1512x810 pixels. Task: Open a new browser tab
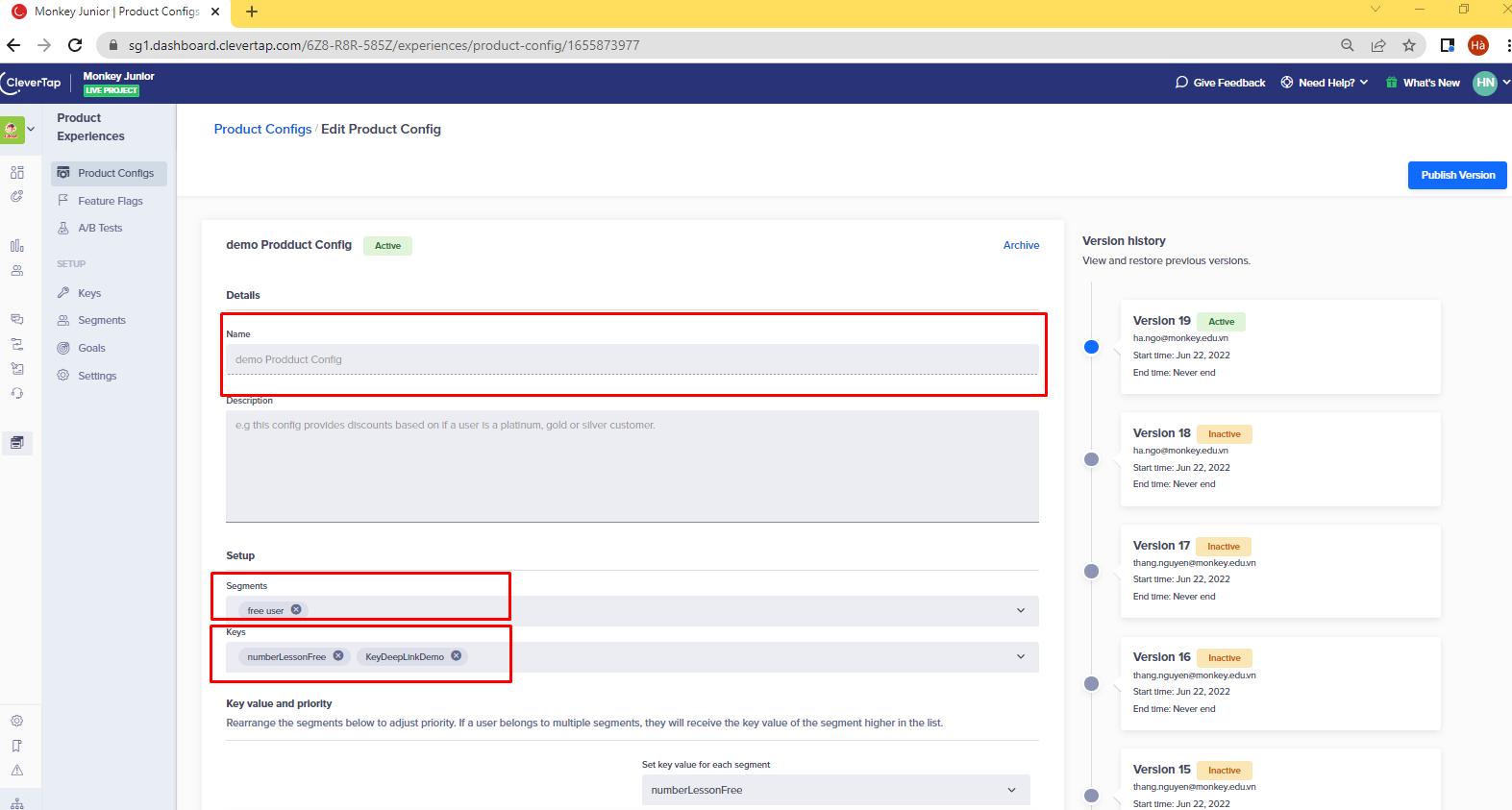pos(252,12)
